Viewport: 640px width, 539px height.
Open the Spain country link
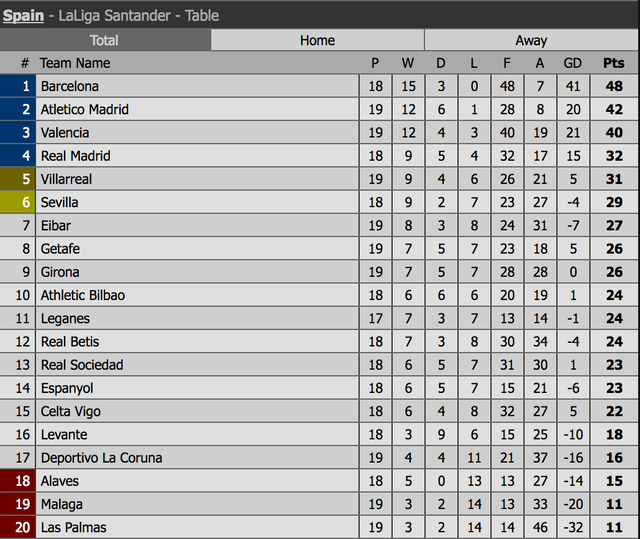[24, 15]
